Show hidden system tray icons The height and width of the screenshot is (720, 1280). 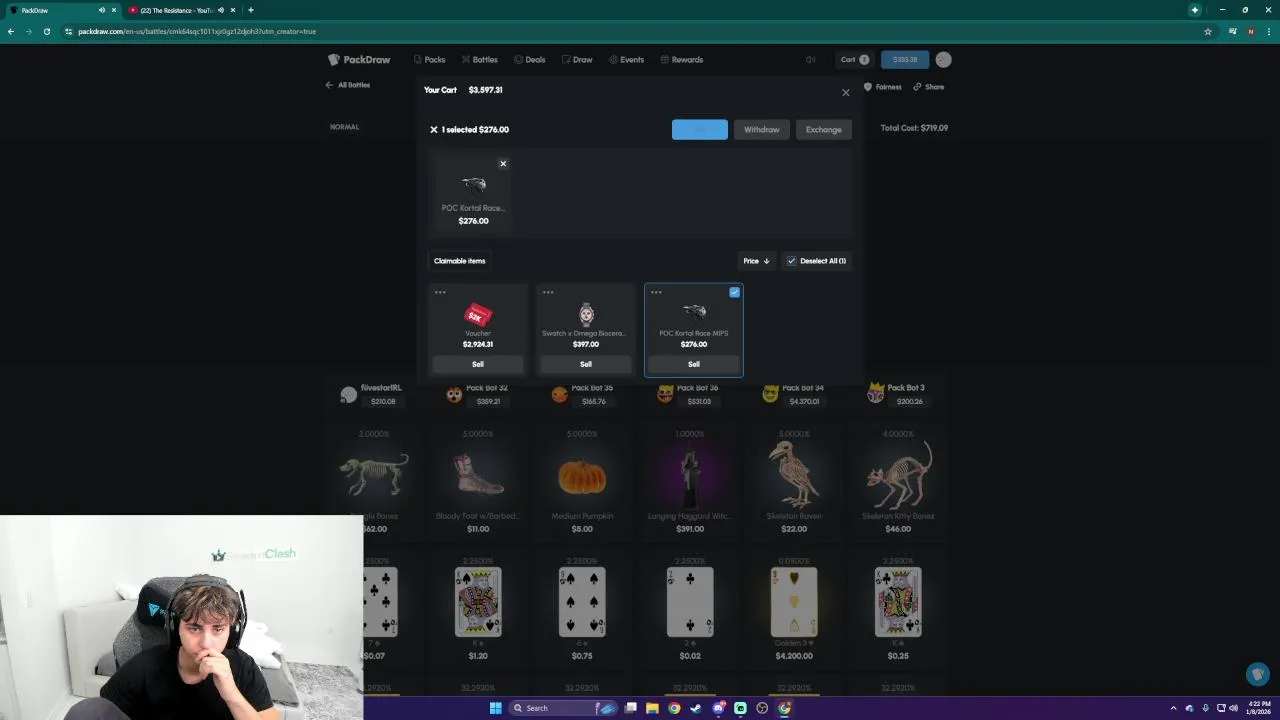pyautogui.click(x=1174, y=708)
